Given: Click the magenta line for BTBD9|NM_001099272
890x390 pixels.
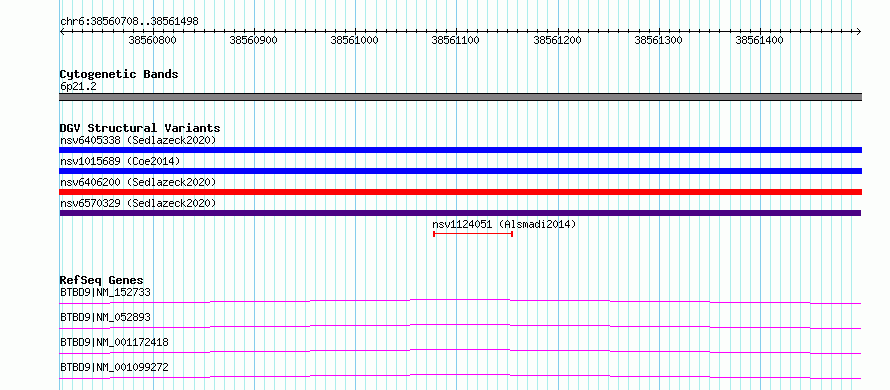Looking at the screenshot, I should pyautogui.click(x=460, y=376).
